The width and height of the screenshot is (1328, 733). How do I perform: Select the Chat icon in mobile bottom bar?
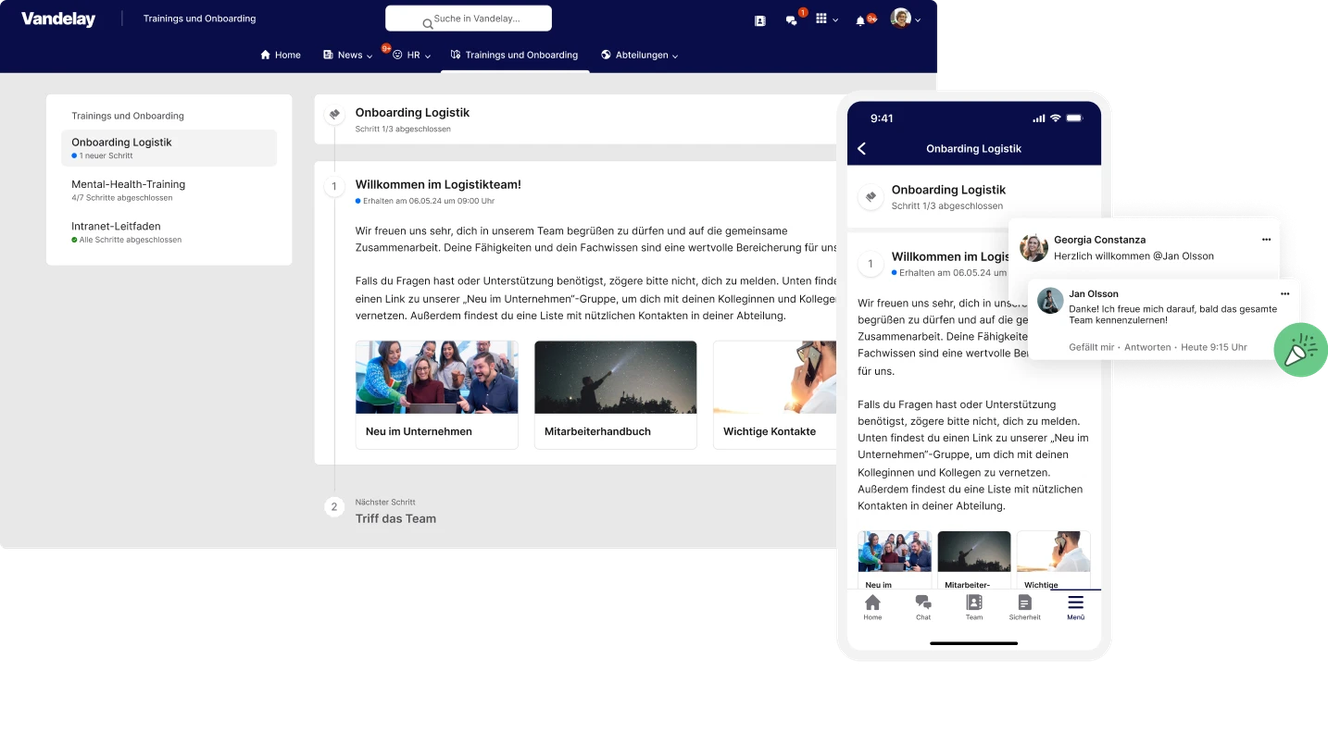(922, 605)
